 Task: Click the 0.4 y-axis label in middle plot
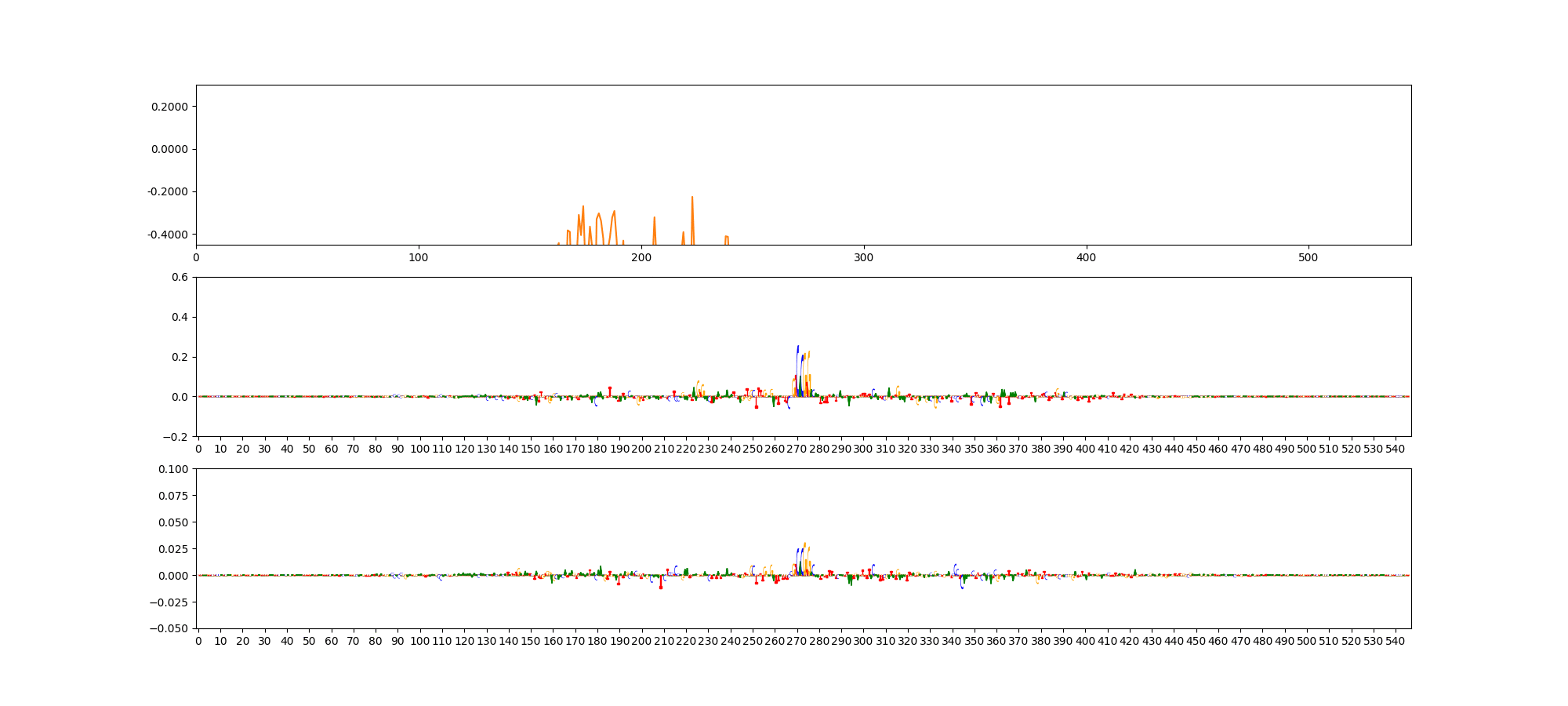coord(180,317)
